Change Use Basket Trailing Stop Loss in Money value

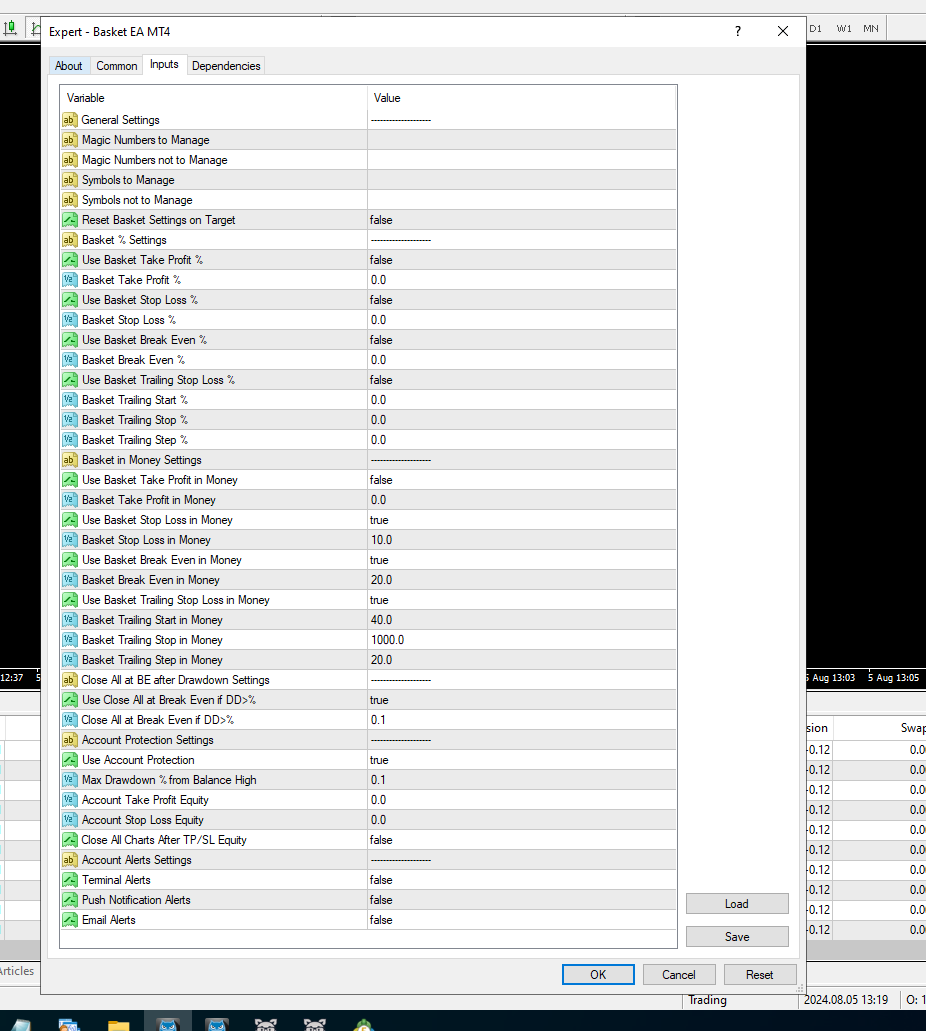pos(522,600)
